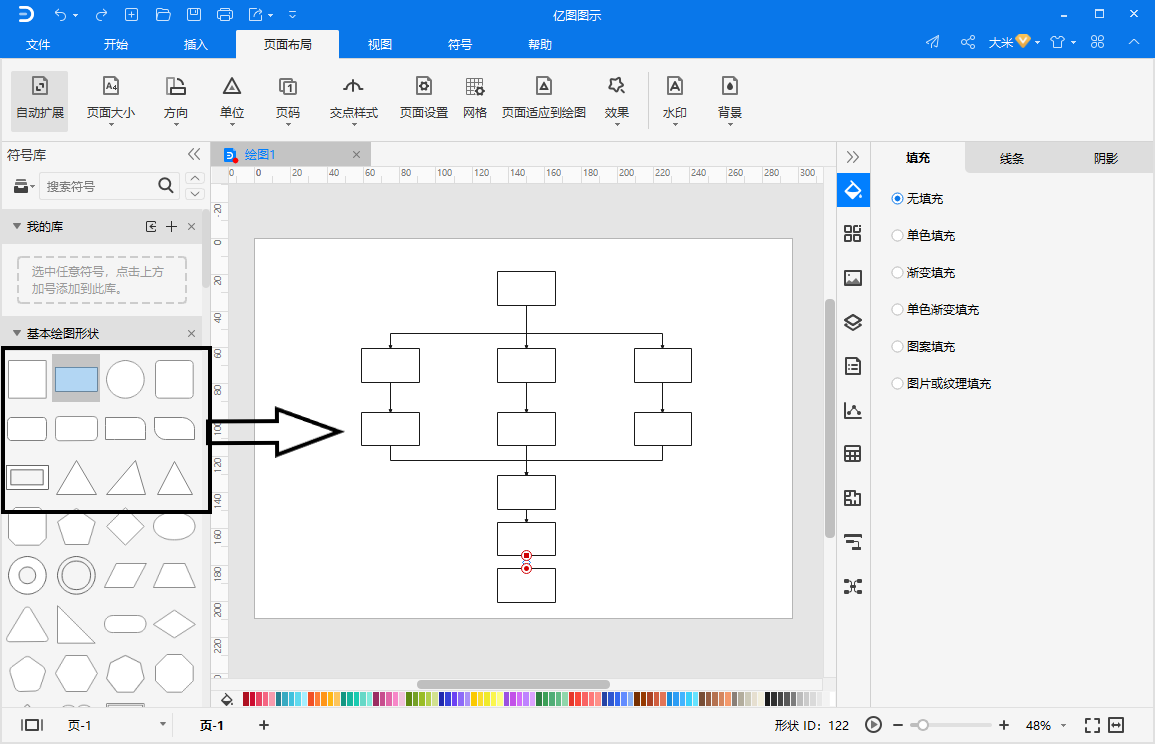Open the layers panel icon in right sidebar

pos(853,322)
